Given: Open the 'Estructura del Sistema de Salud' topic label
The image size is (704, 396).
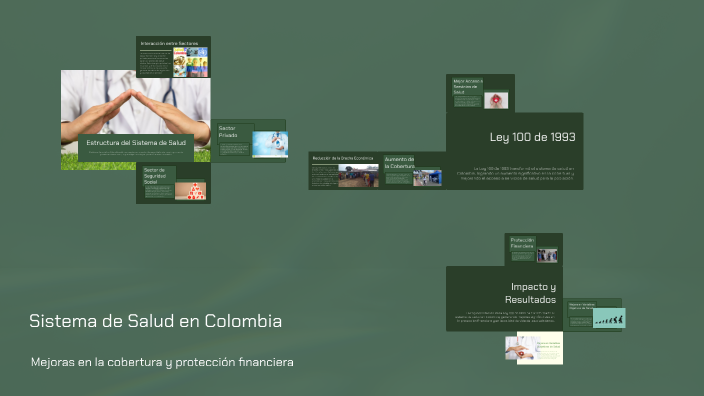Looking at the screenshot, I should pyautogui.click(x=136, y=143).
